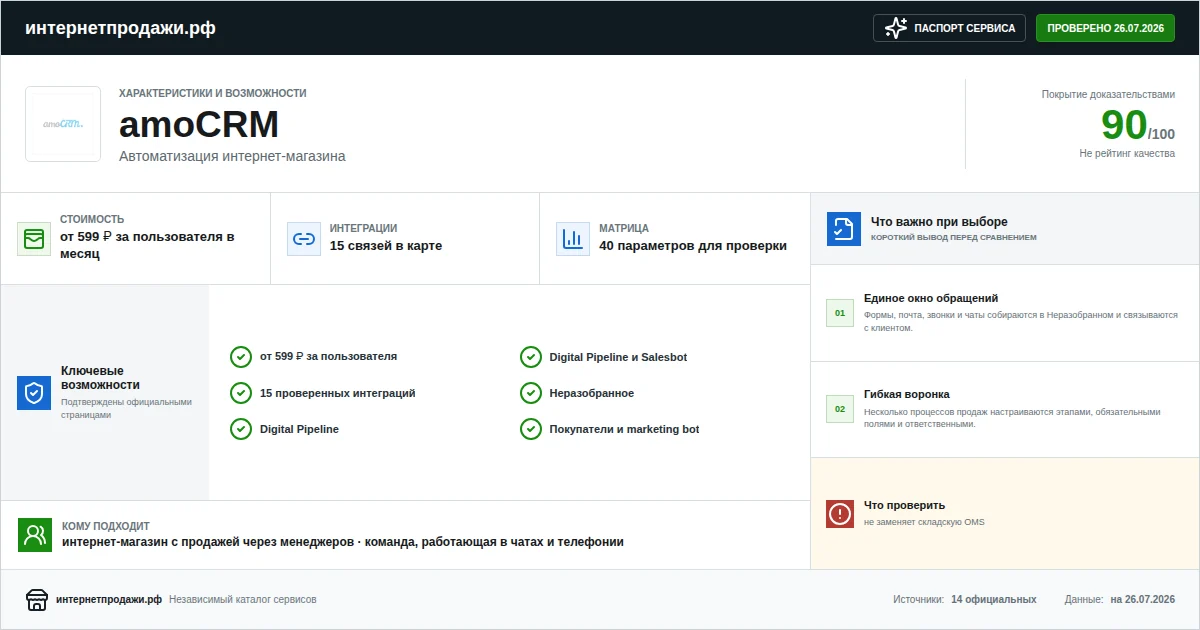Image resolution: width=1200 pixels, height=630 pixels.
Task: Click the users icon beside Кому подходит
Action: point(35,535)
